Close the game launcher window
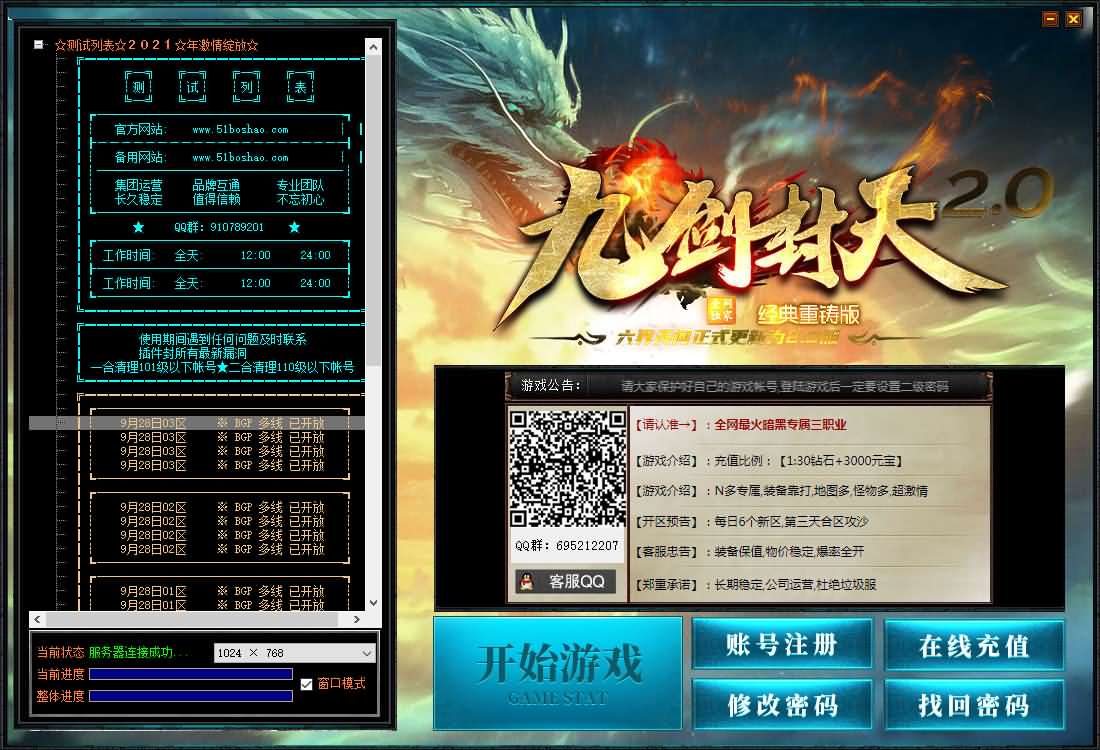1100x750 pixels. (x=1073, y=19)
